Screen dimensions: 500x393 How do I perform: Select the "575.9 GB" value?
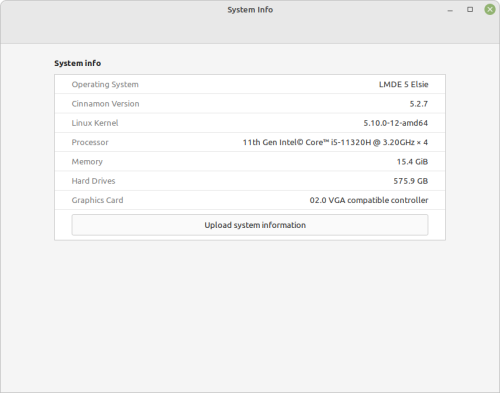click(411, 181)
